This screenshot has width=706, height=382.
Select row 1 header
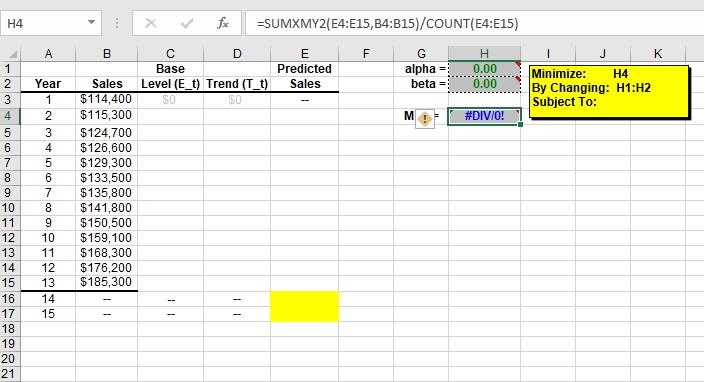coord(10,69)
